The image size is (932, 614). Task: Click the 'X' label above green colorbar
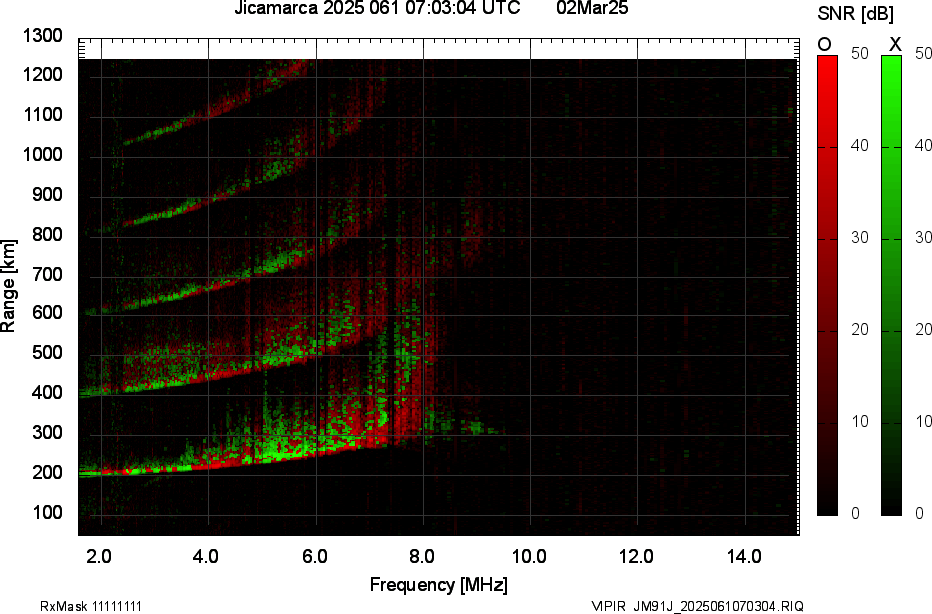[x=895, y=44]
